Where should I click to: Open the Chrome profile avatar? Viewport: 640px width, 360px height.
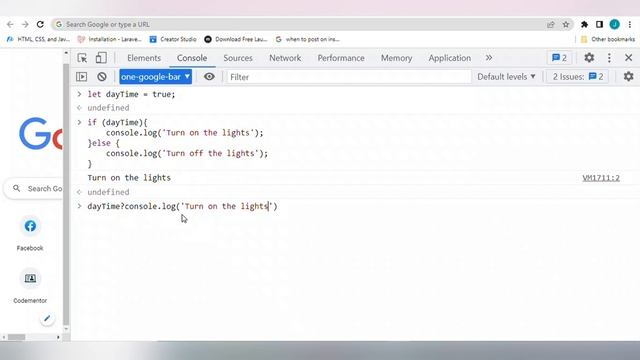pos(614,24)
